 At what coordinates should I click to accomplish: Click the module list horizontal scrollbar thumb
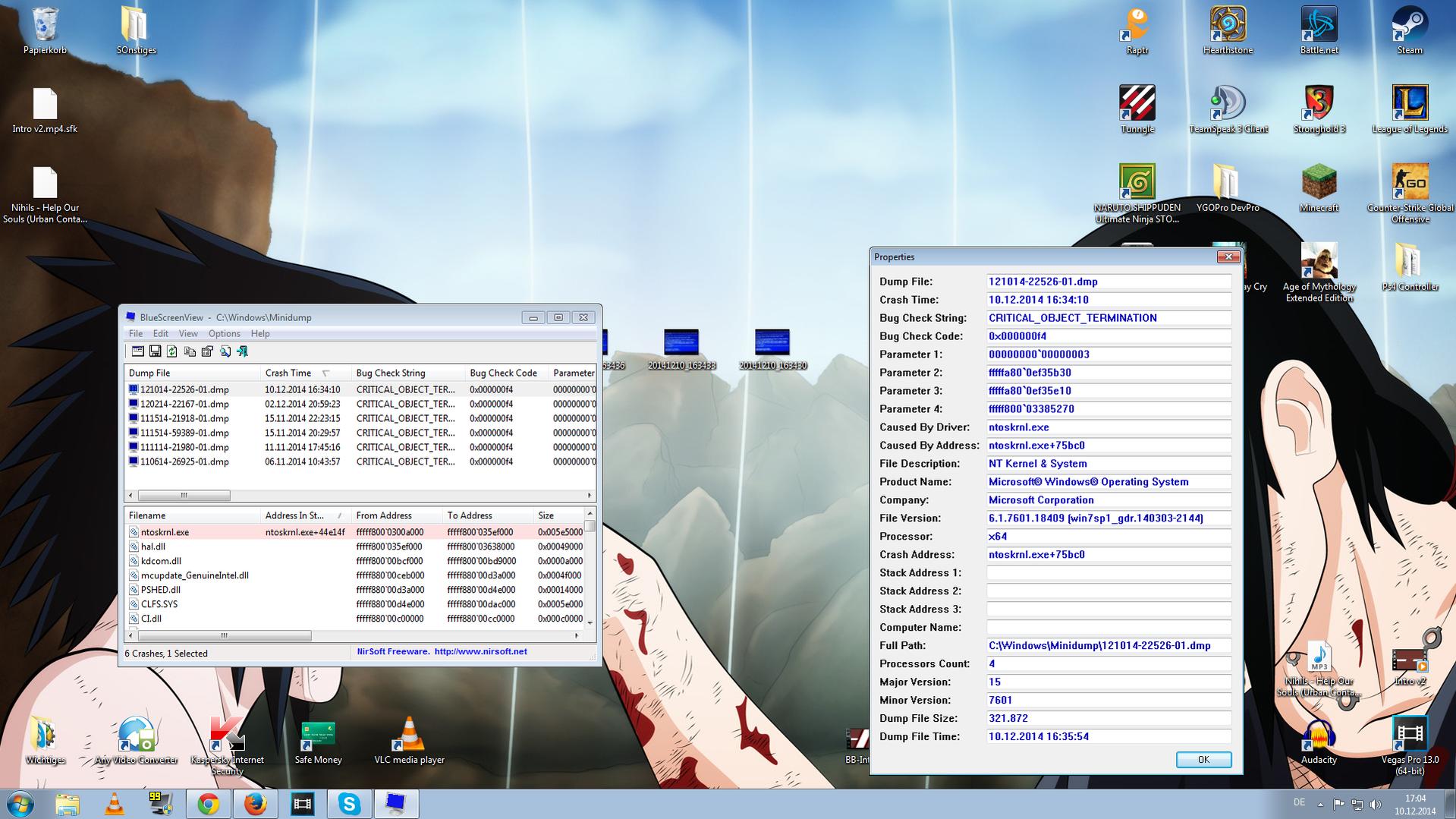pyautogui.click(x=224, y=636)
